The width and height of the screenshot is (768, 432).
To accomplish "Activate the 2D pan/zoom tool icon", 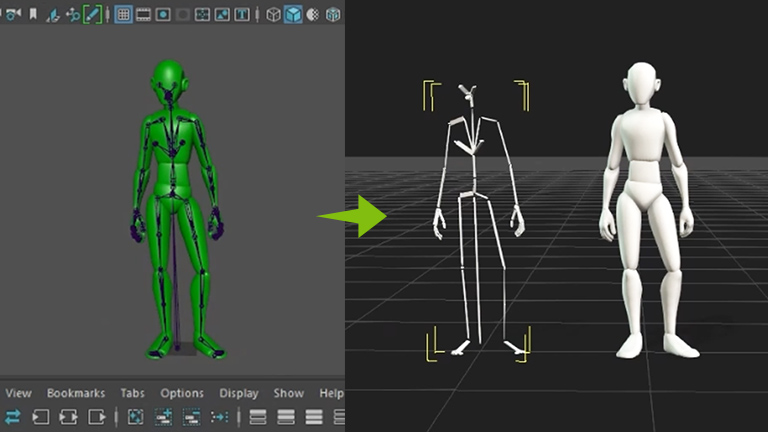I will point(73,14).
